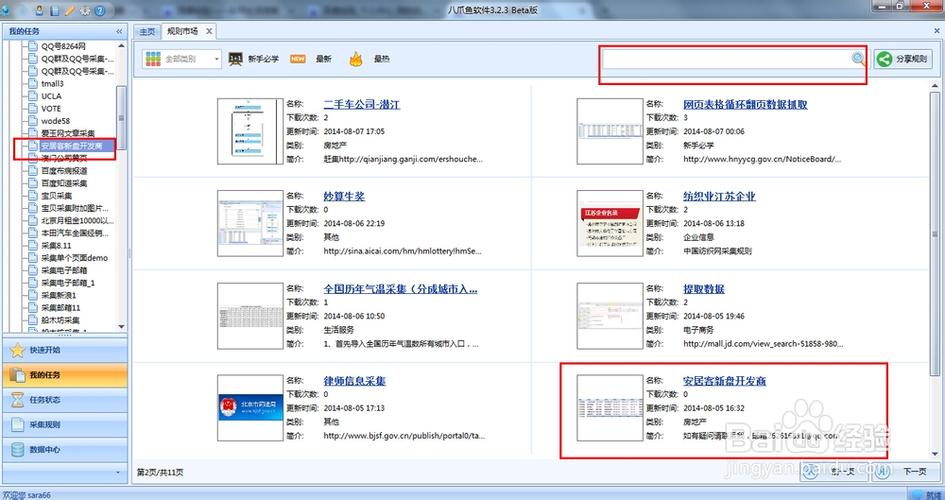Select task 采集8.11 in tree
Viewport: 945px width, 500px height.
click(x=56, y=245)
